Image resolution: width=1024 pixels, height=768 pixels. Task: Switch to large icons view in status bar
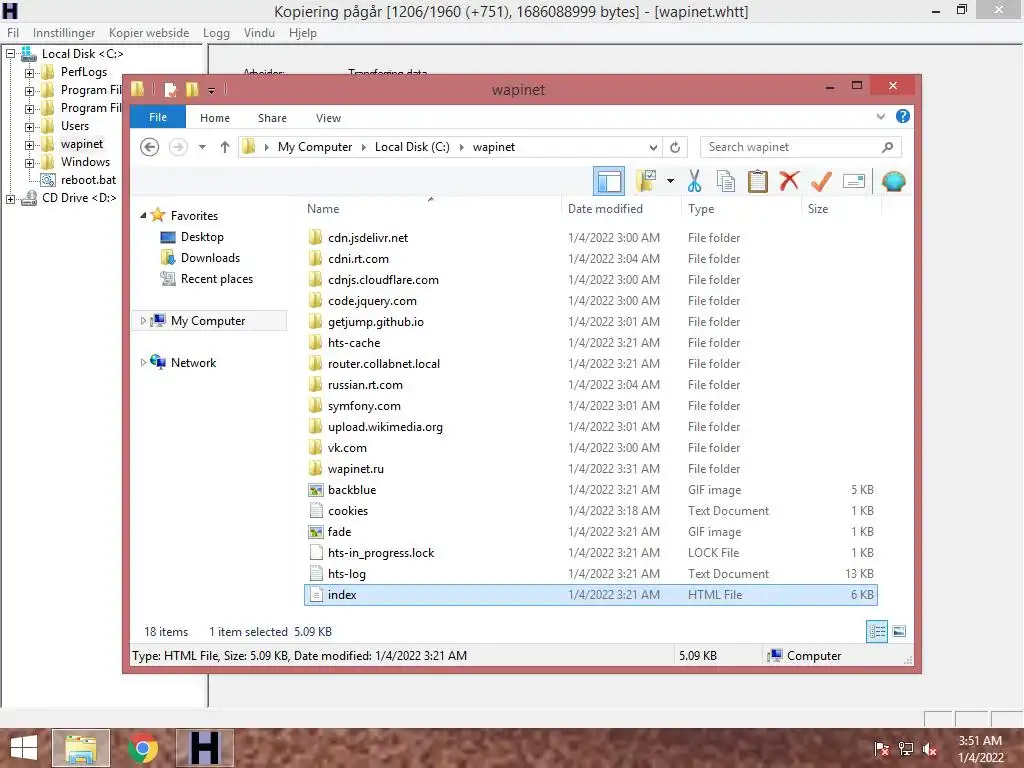click(899, 631)
